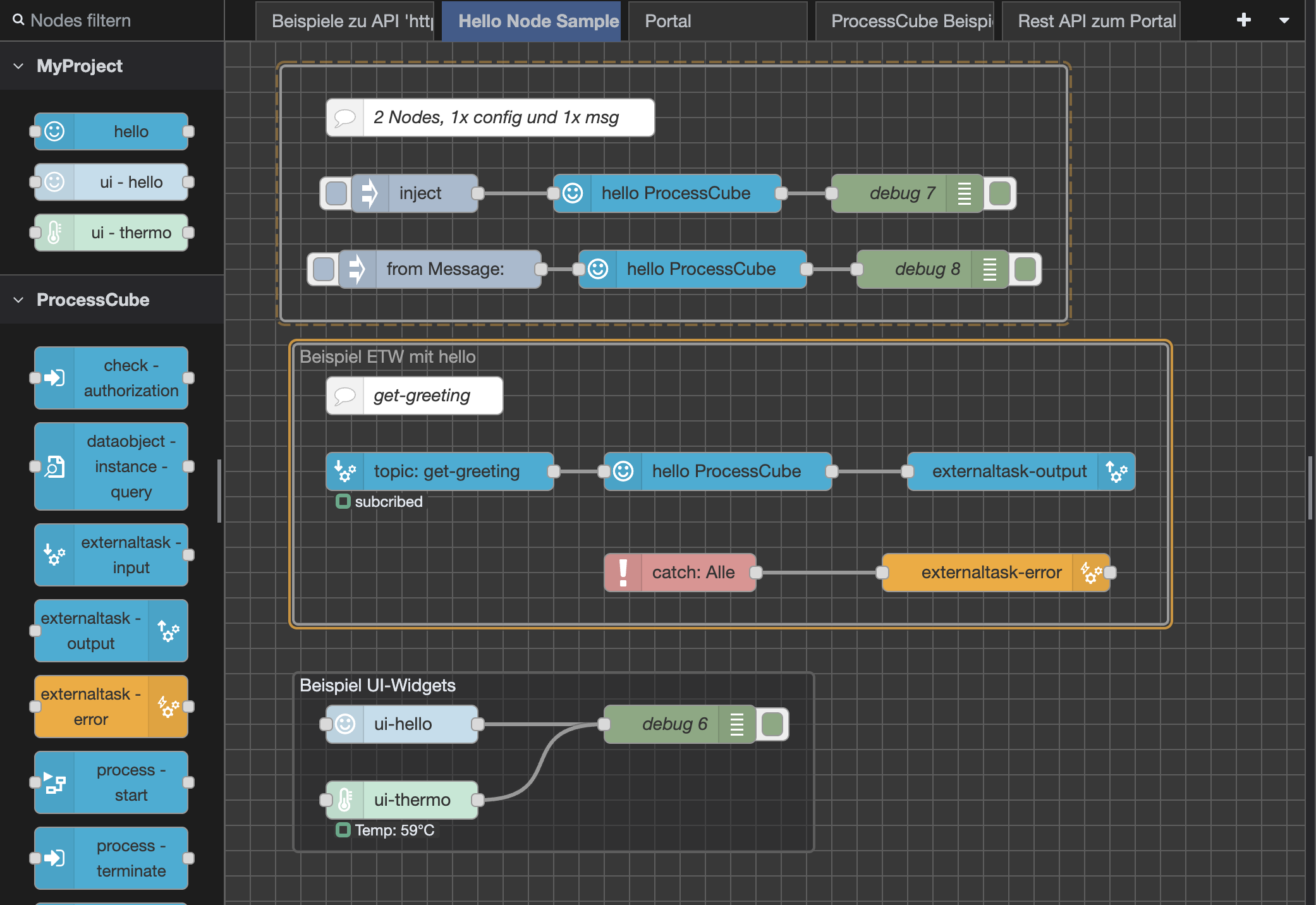
Task: Open the flow tabs list dropdown arrow
Action: pos(1284,20)
